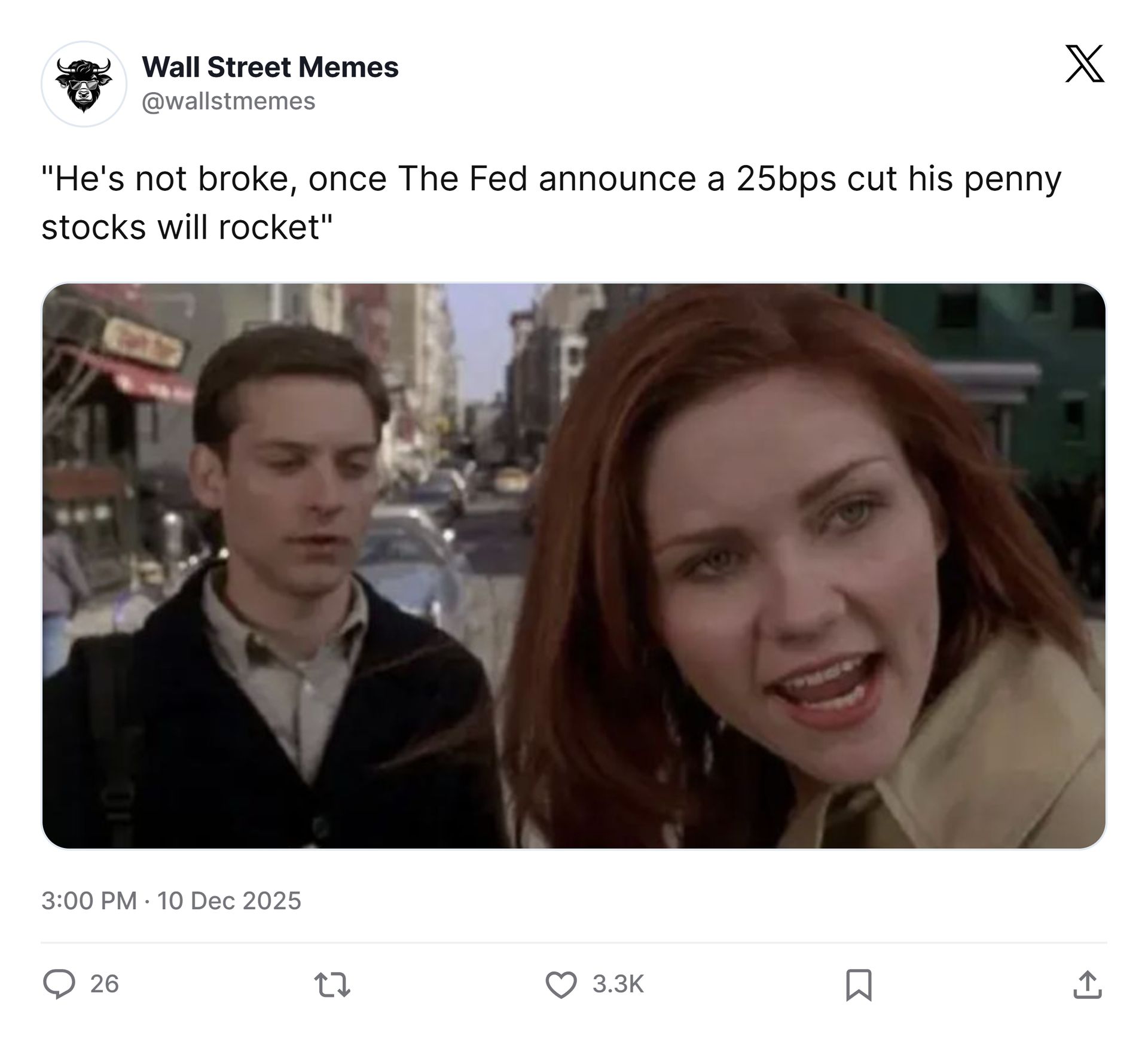
Task: Click the "stocks will rocket" text line
Action: click(187, 227)
